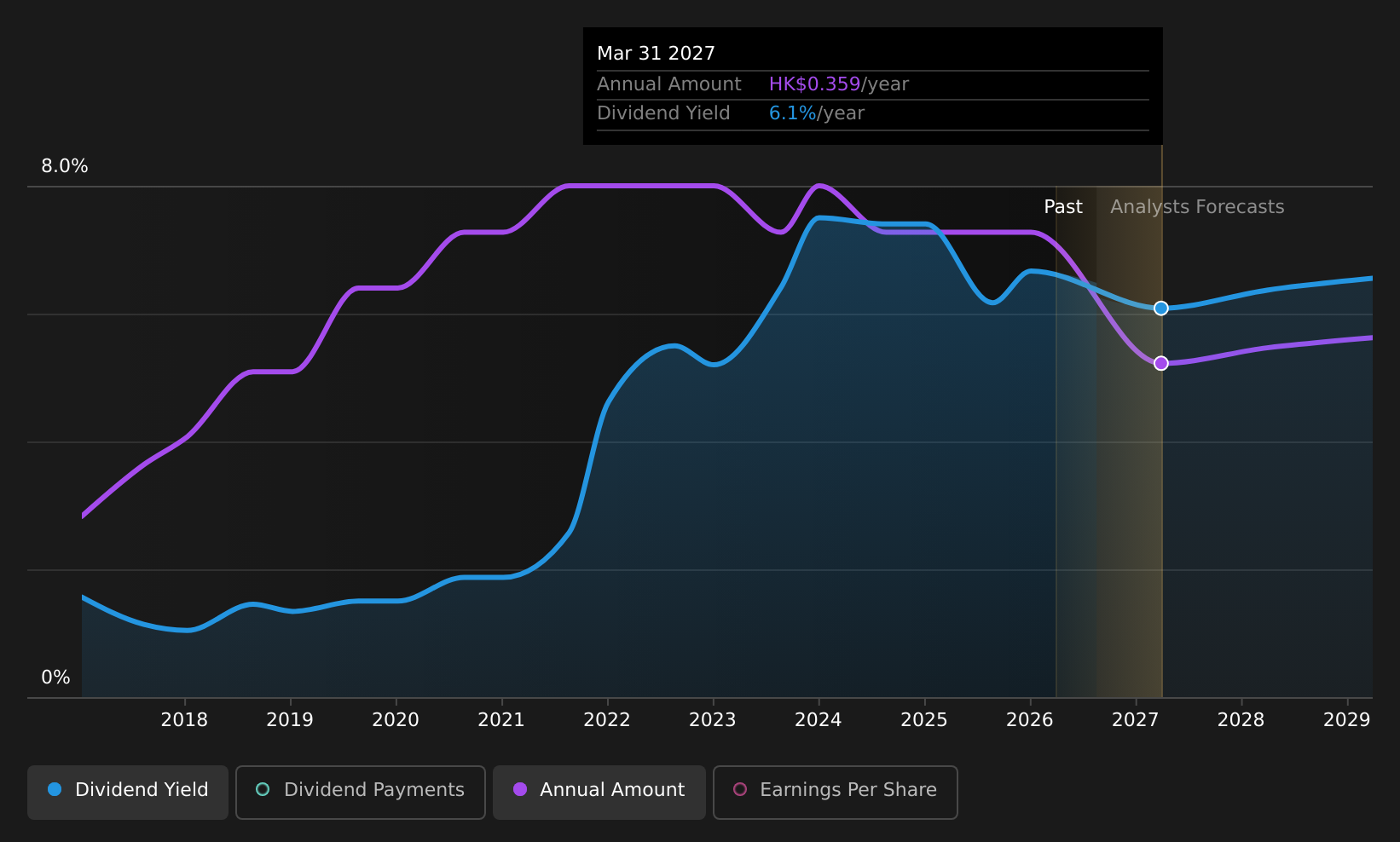Click the Analysts Forecasts region label

tap(1197, 207)
